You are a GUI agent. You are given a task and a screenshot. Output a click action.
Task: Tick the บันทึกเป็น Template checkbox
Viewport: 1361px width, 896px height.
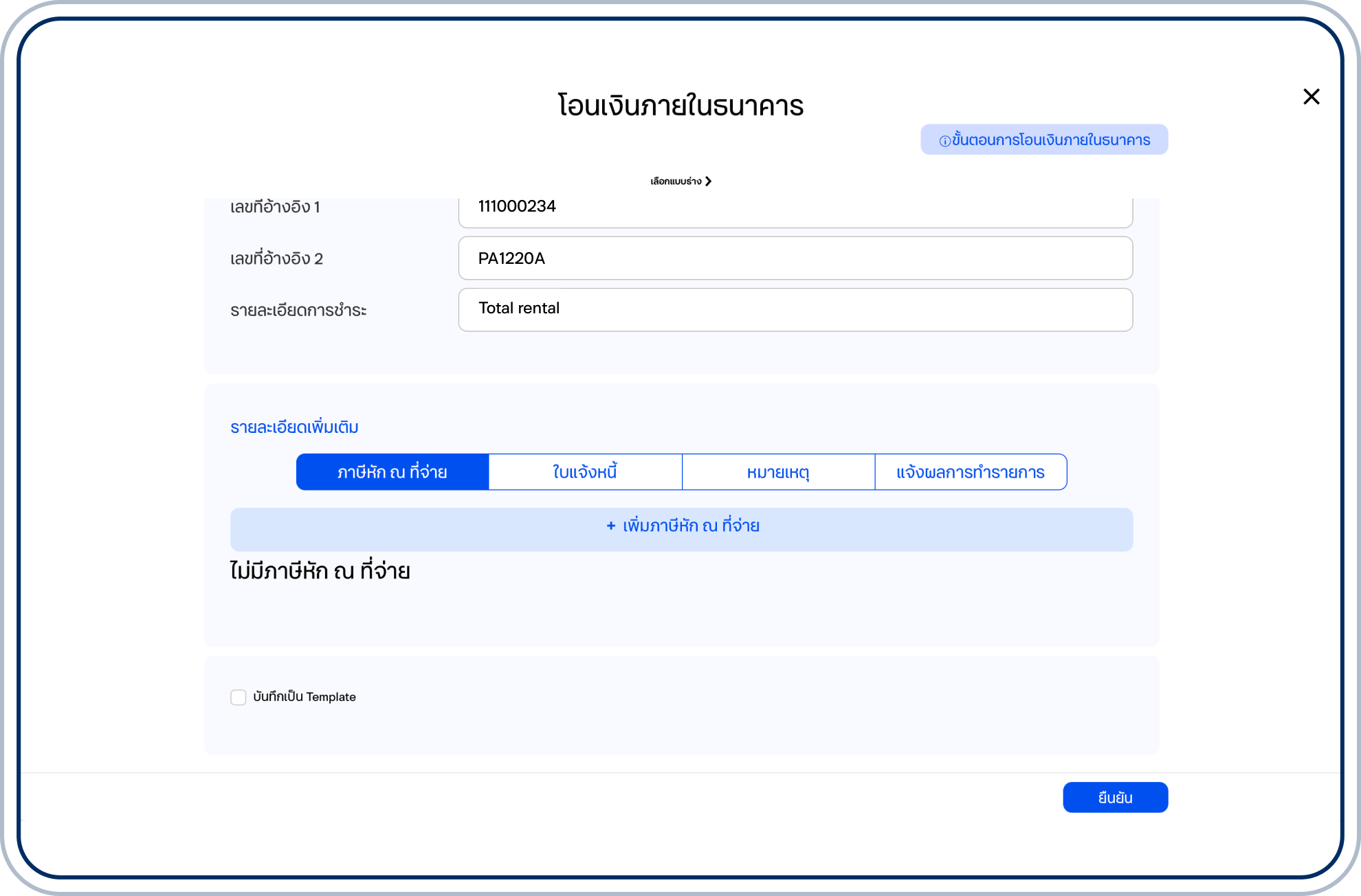[x=239, y=697]
